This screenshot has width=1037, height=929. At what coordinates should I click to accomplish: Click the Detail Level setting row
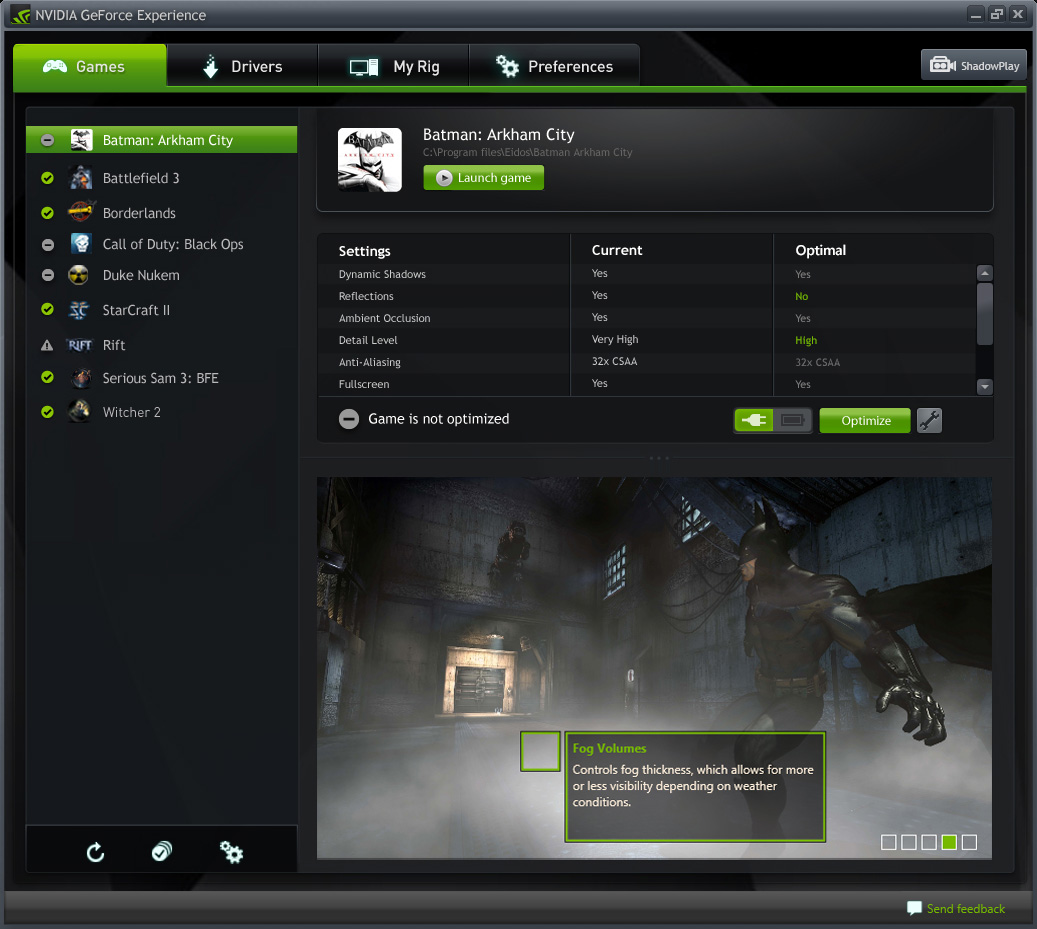click(646, 340)
